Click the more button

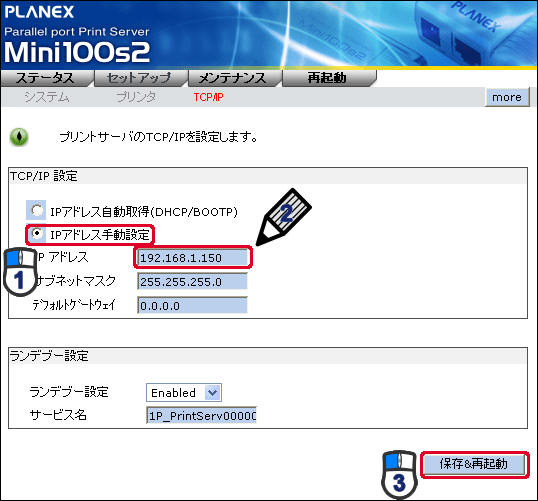pyautogui.click(x=507, y=97)
